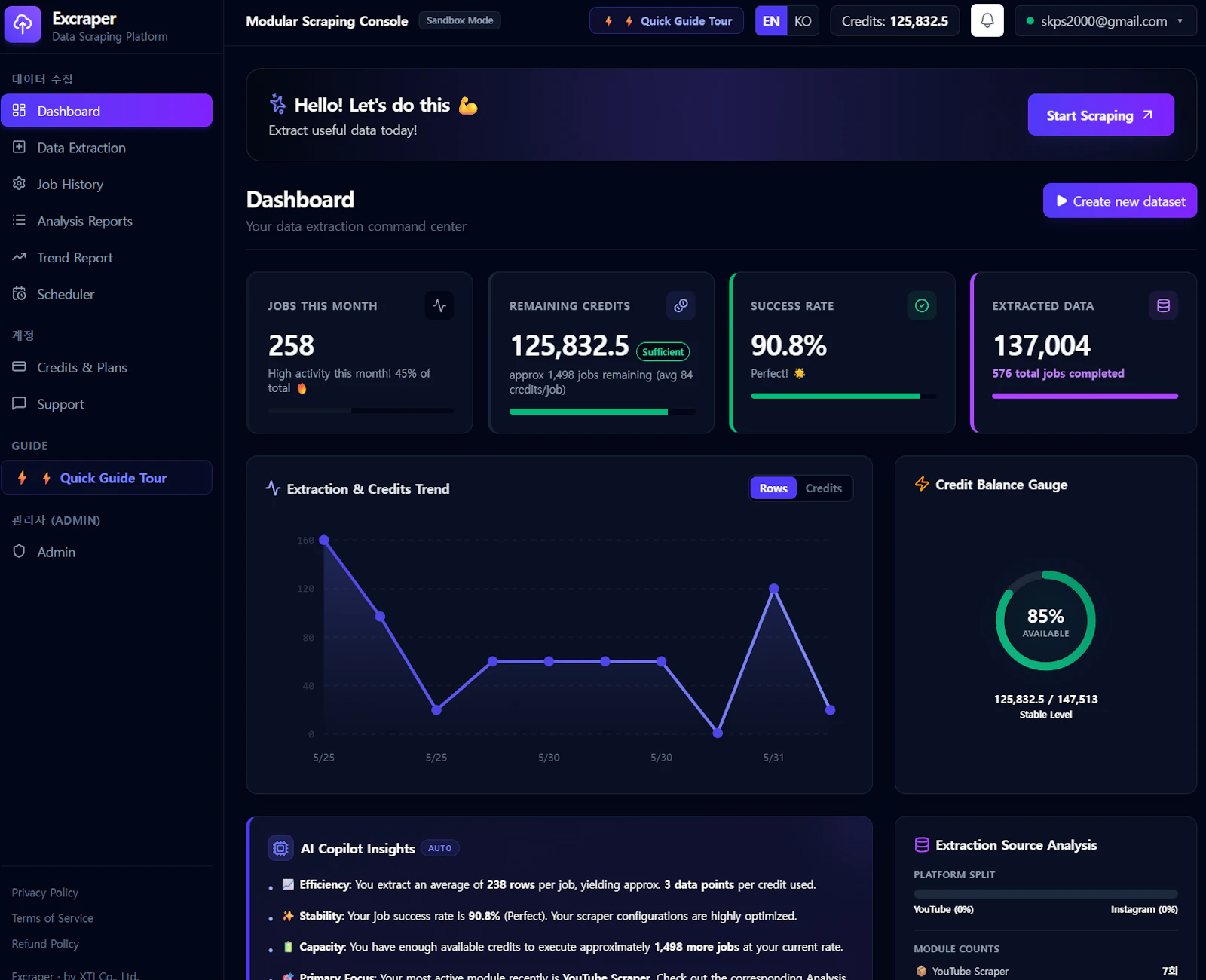Click the Scheduler calendar-clock icon

click(19, 293)
